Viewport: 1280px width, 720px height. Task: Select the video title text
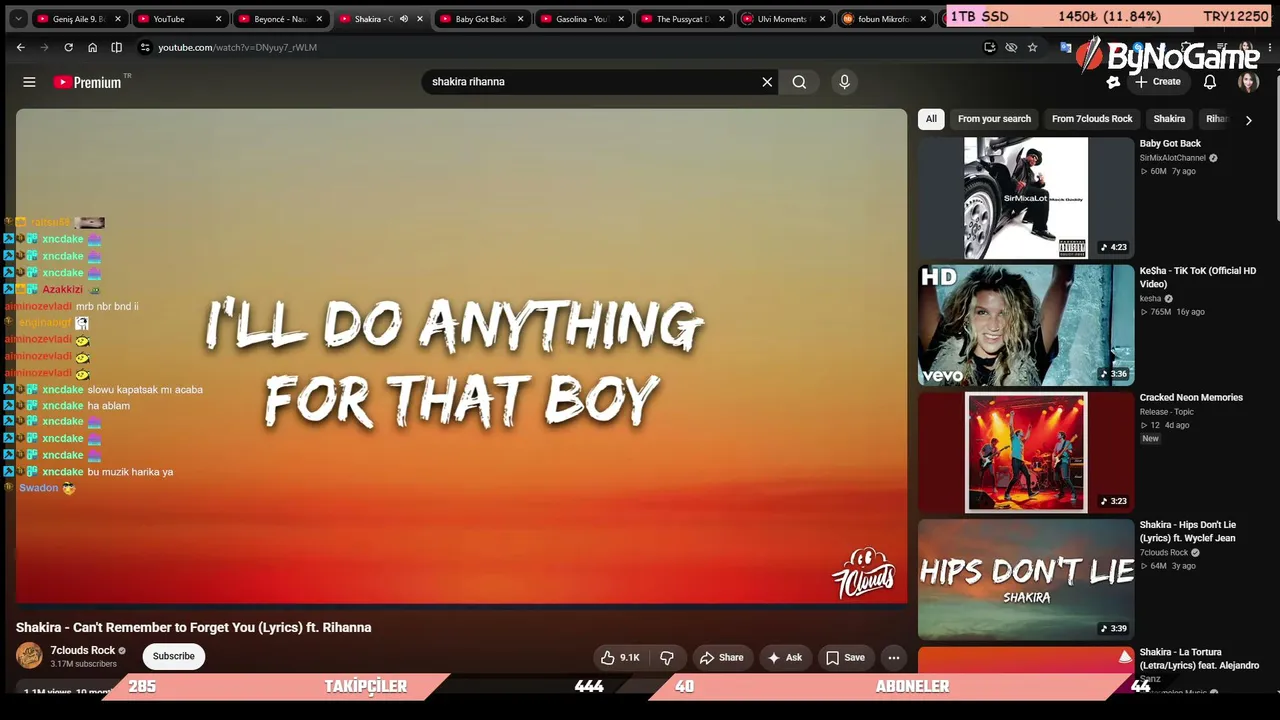point(194,628)
